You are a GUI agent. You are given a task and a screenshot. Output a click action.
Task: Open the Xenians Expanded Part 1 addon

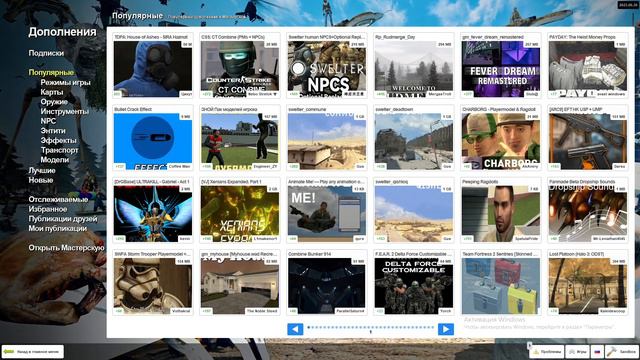[x=240, y=211]
